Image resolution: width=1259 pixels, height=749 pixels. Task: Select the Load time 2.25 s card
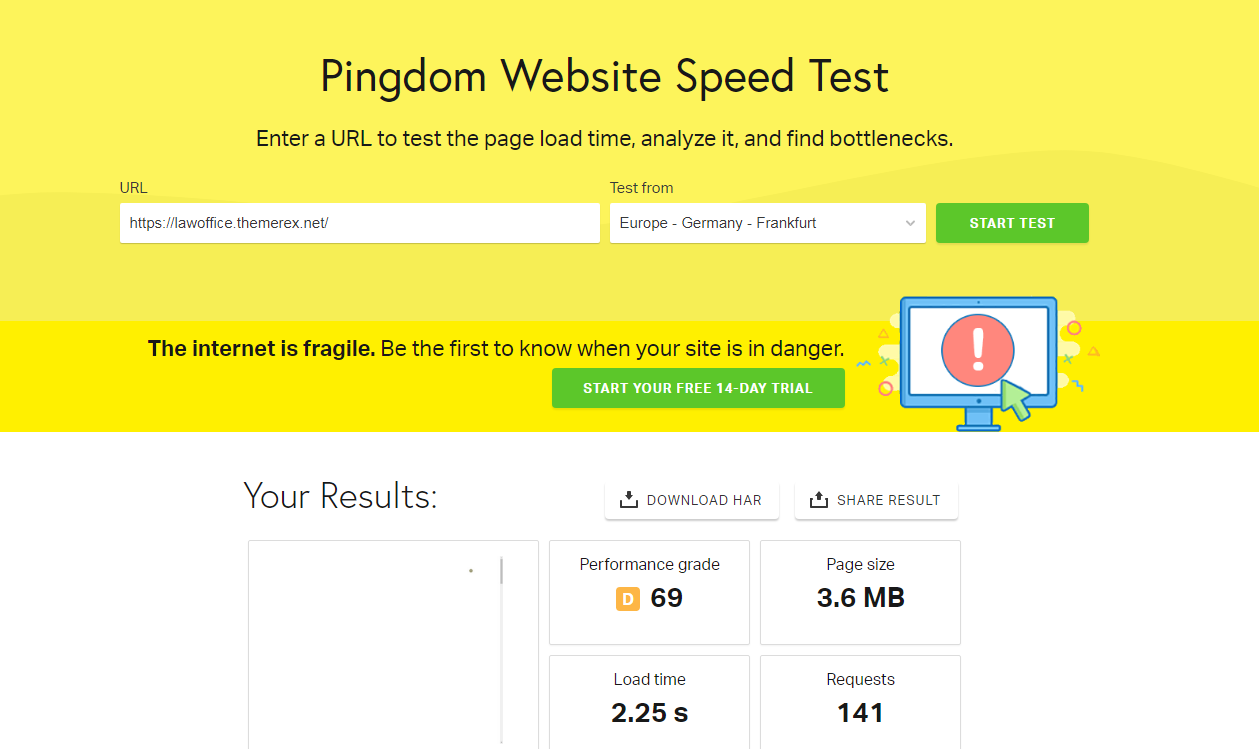649,702
